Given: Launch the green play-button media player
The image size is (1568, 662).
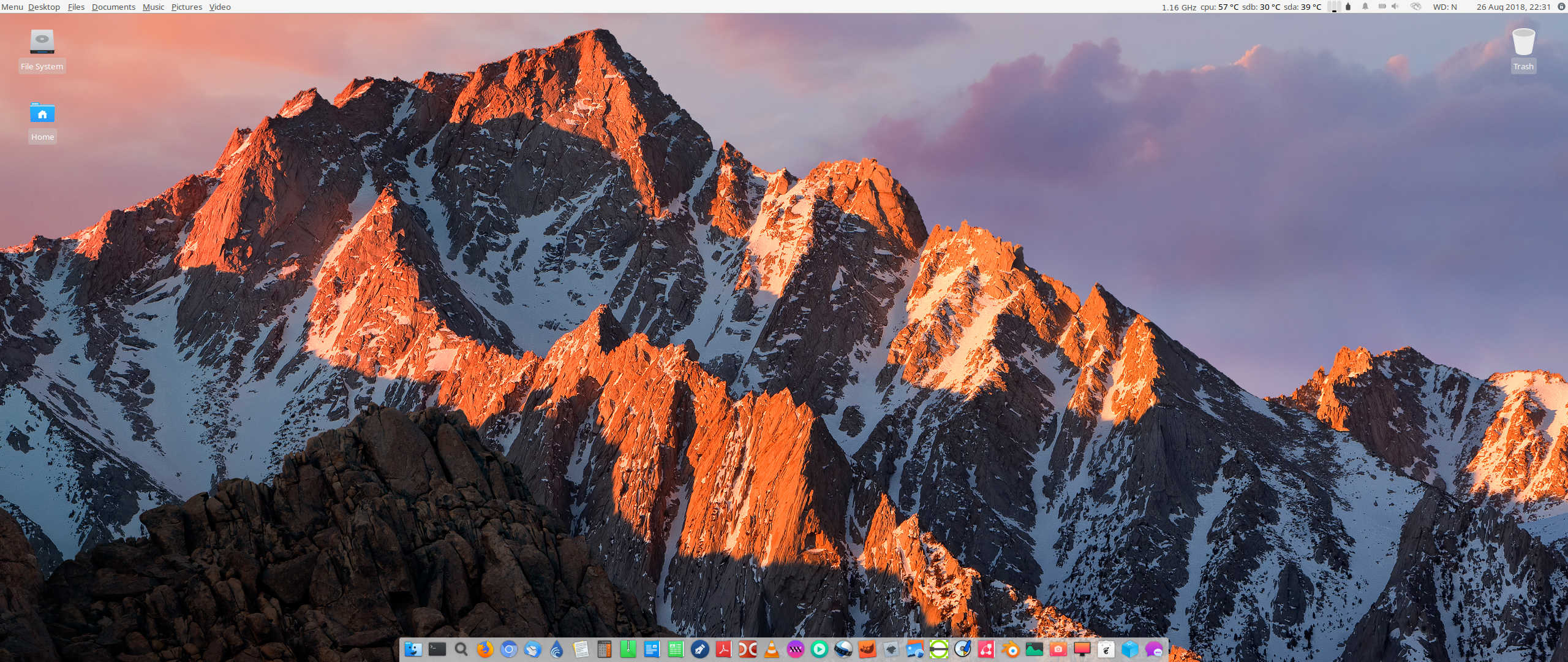Looking at the screenshot, I should [x=819, y=649].
